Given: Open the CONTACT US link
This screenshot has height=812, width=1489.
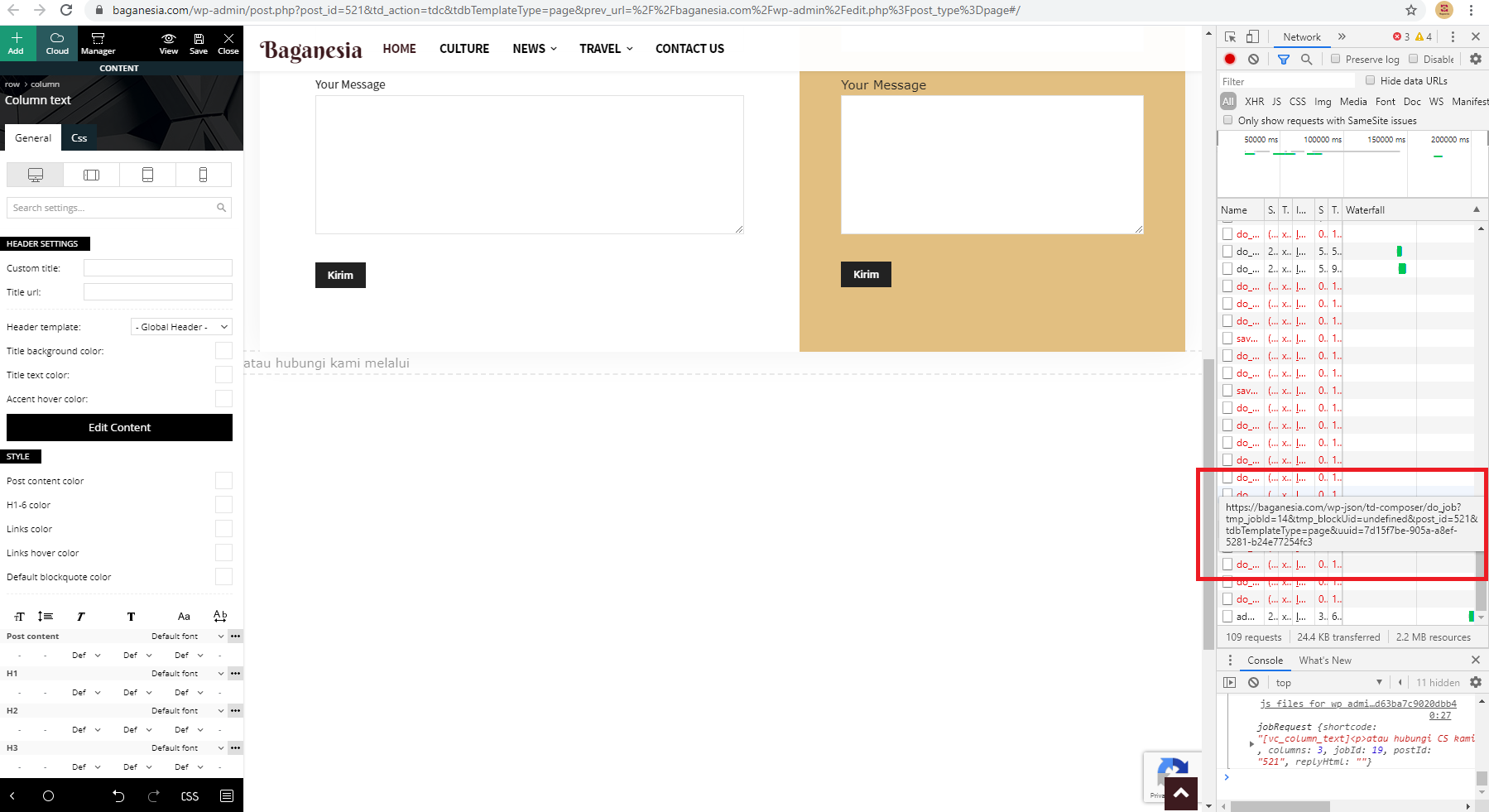Looking at the screenshot, I should [x=689, y=49].
